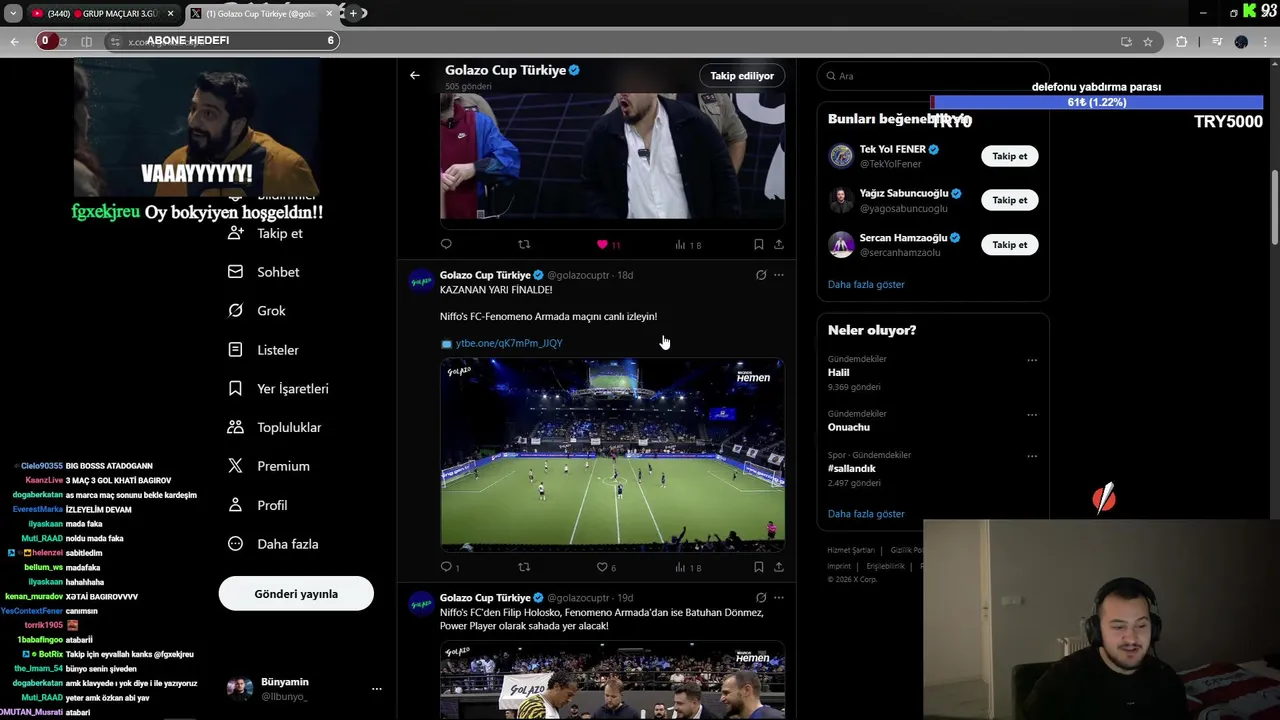
Task: Open Golazo Cup Türkiye name on 19d post
Action: pyautogui.click(x=485, y=598)
